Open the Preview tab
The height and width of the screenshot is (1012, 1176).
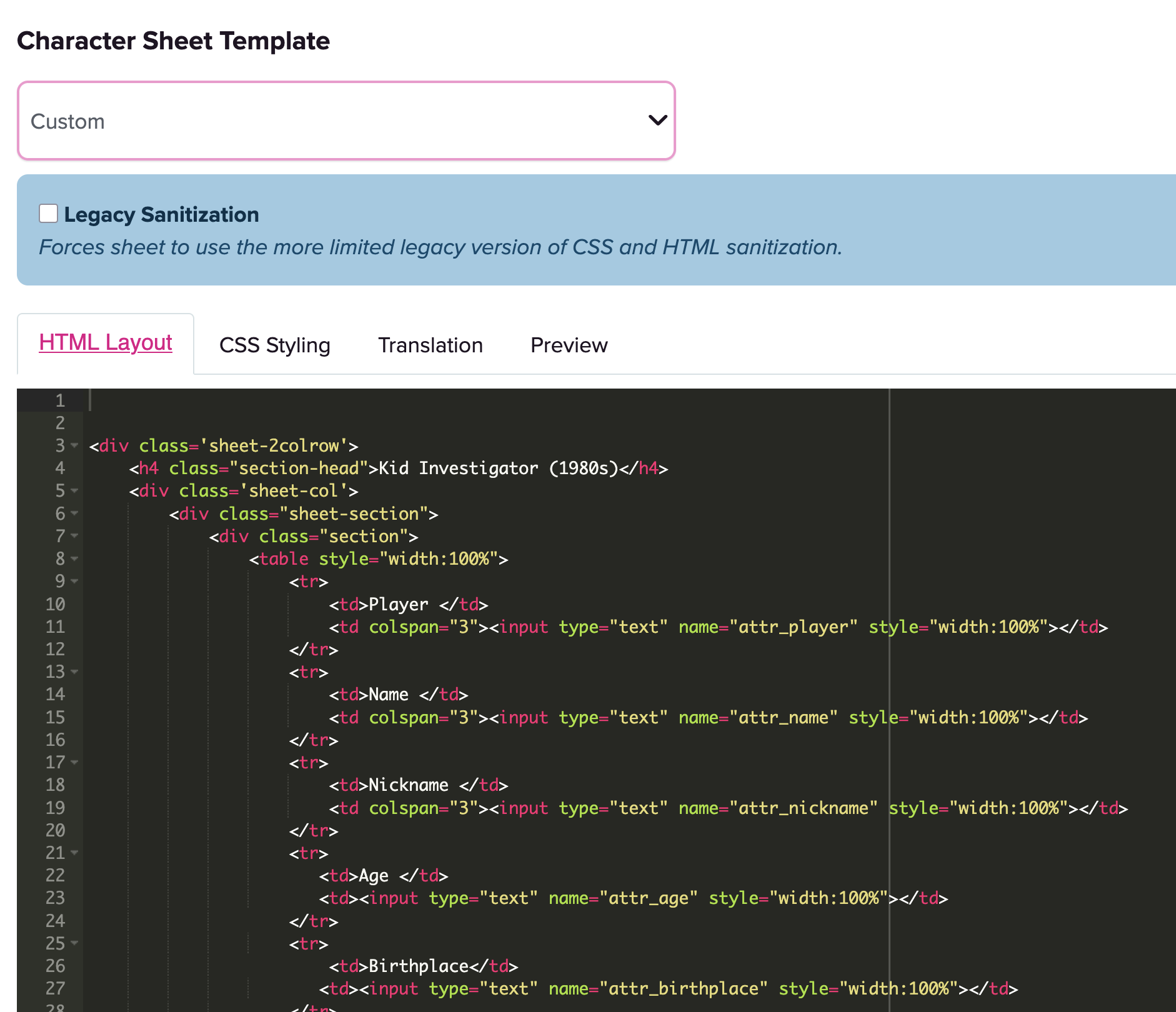point(569,345)
